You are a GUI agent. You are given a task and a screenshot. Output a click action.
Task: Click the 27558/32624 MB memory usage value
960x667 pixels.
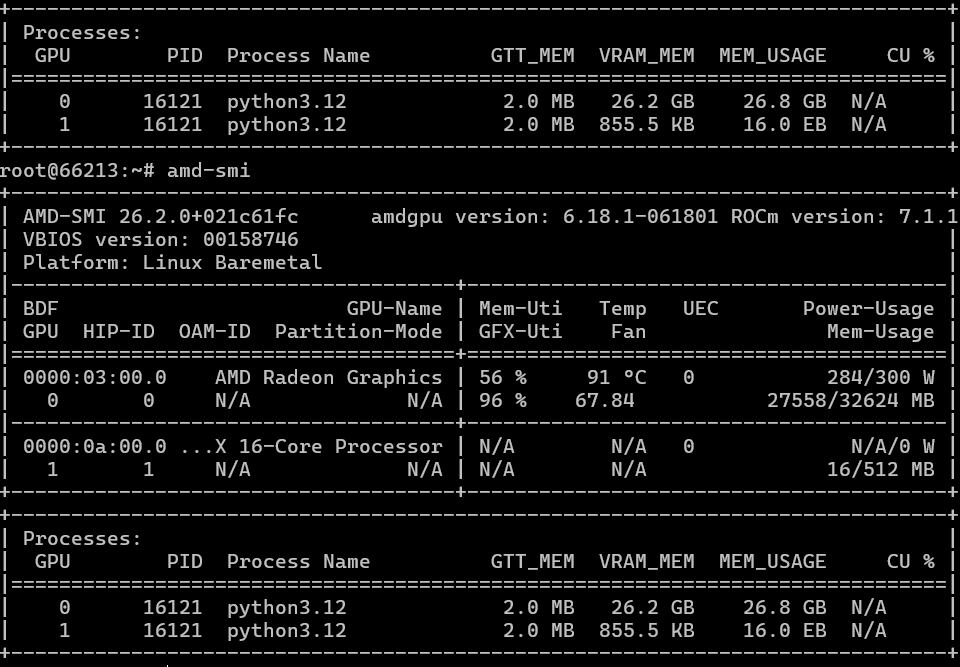[850, 401]
